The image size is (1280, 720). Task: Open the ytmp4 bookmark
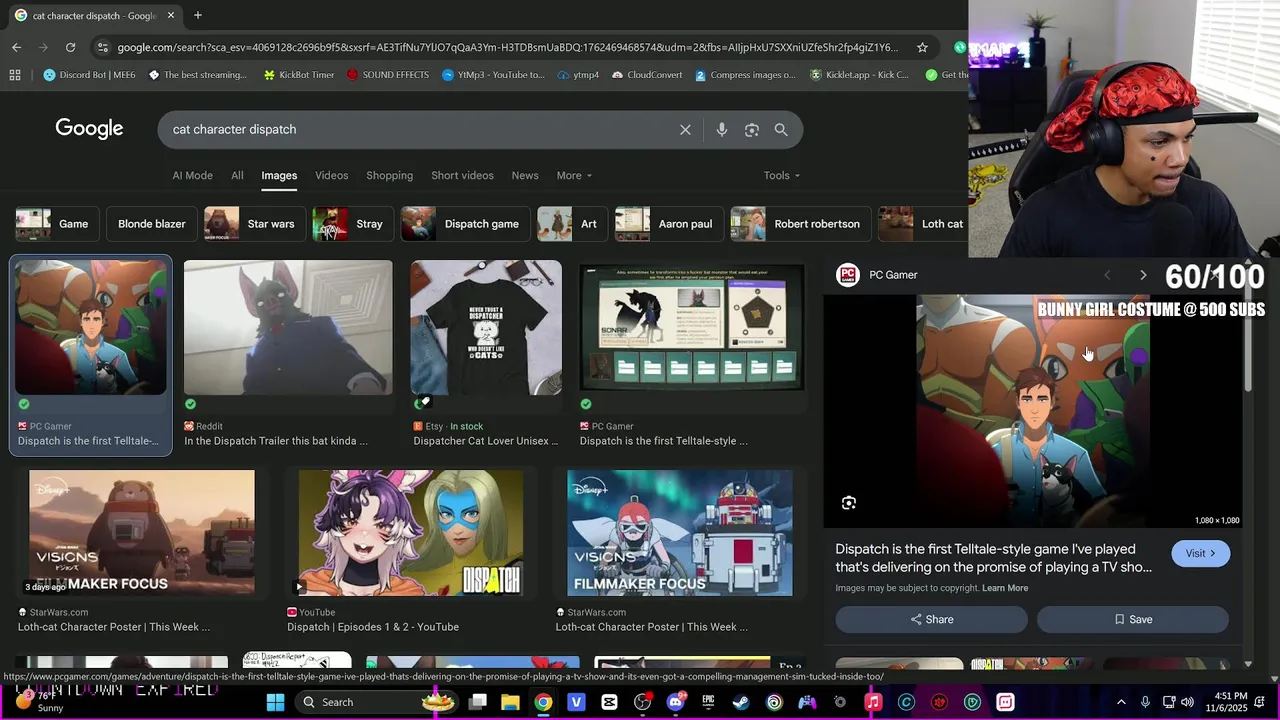coord(578,75)
